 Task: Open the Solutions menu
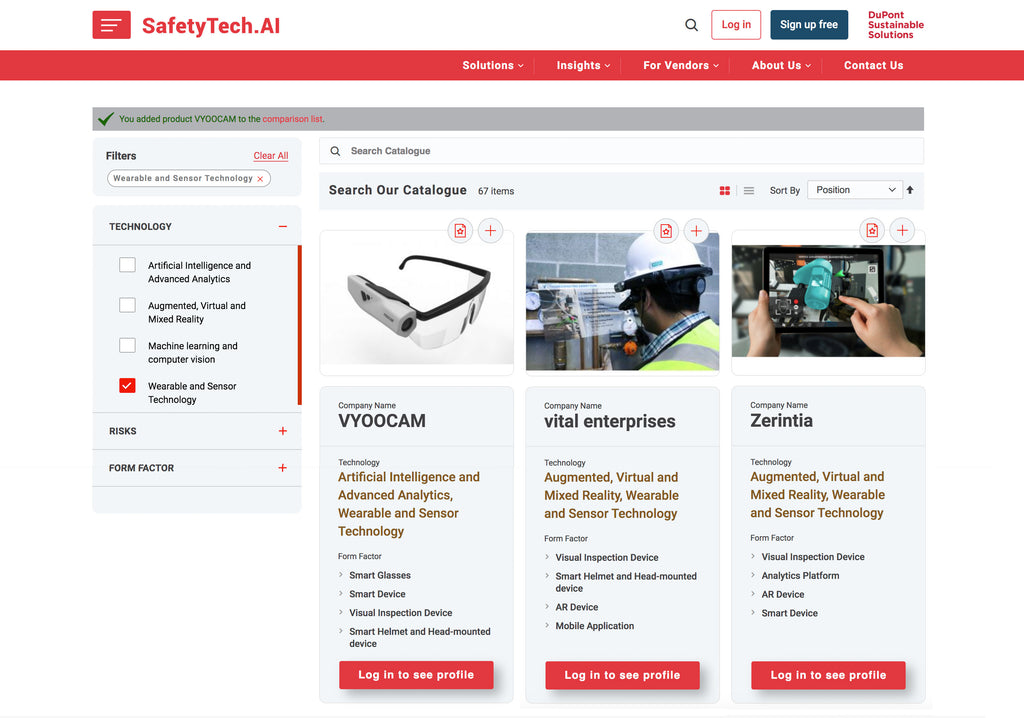click(492, 65)
